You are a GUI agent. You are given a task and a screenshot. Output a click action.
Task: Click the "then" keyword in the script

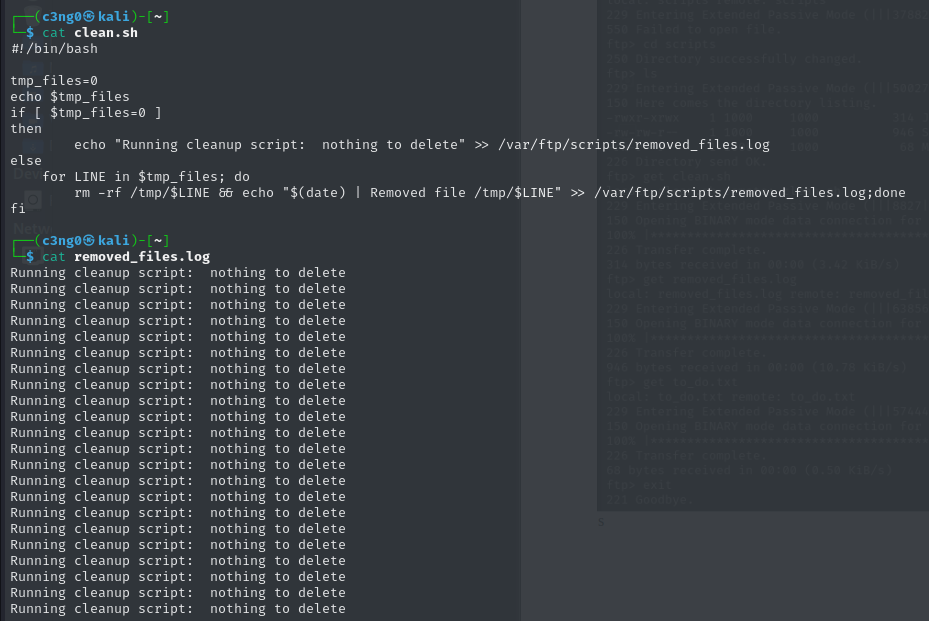click(x=26, y=129)
